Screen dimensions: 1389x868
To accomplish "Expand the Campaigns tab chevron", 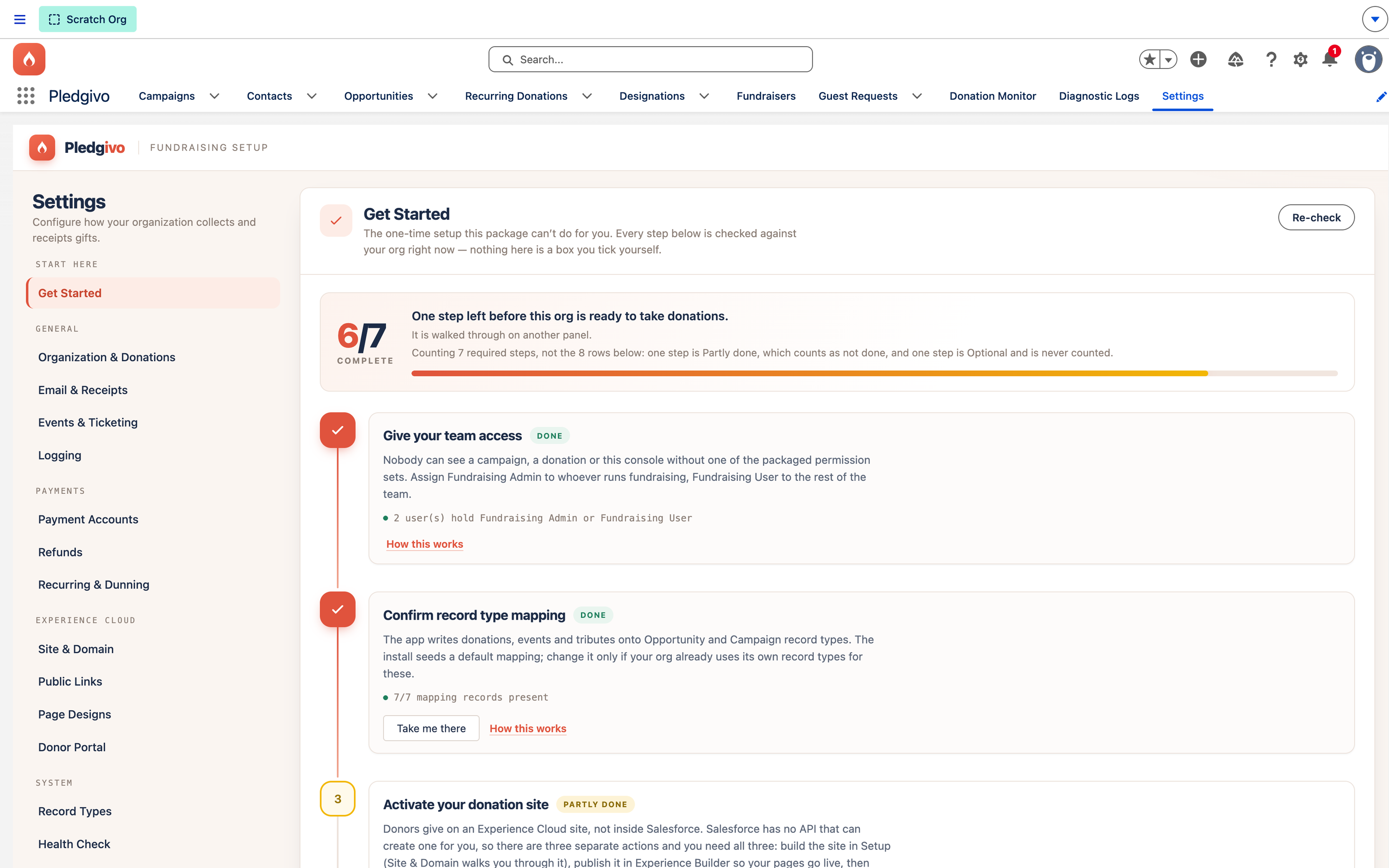I will [215, 96].
